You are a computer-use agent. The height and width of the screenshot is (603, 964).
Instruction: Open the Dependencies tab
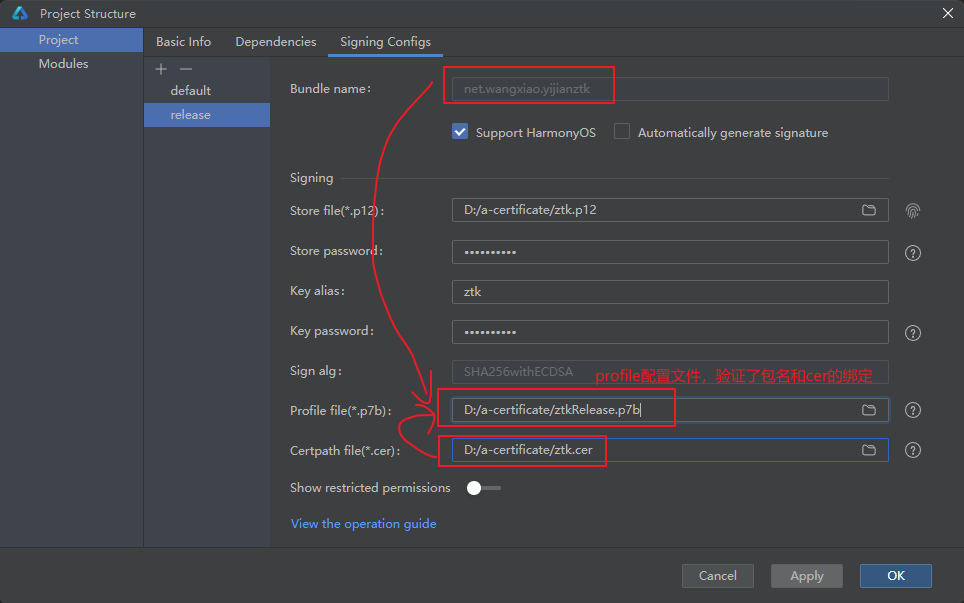click(x=275, y=42)
